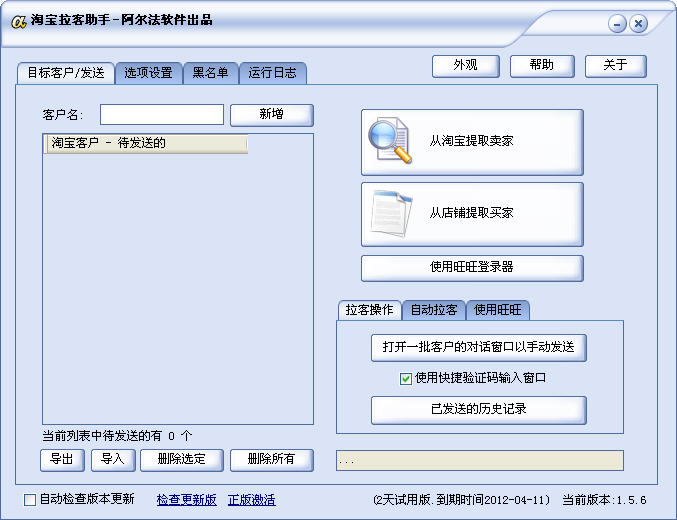Click the alpha logo icon in title bar
This screenshot has width=677, height=520.
coord(19,21)
